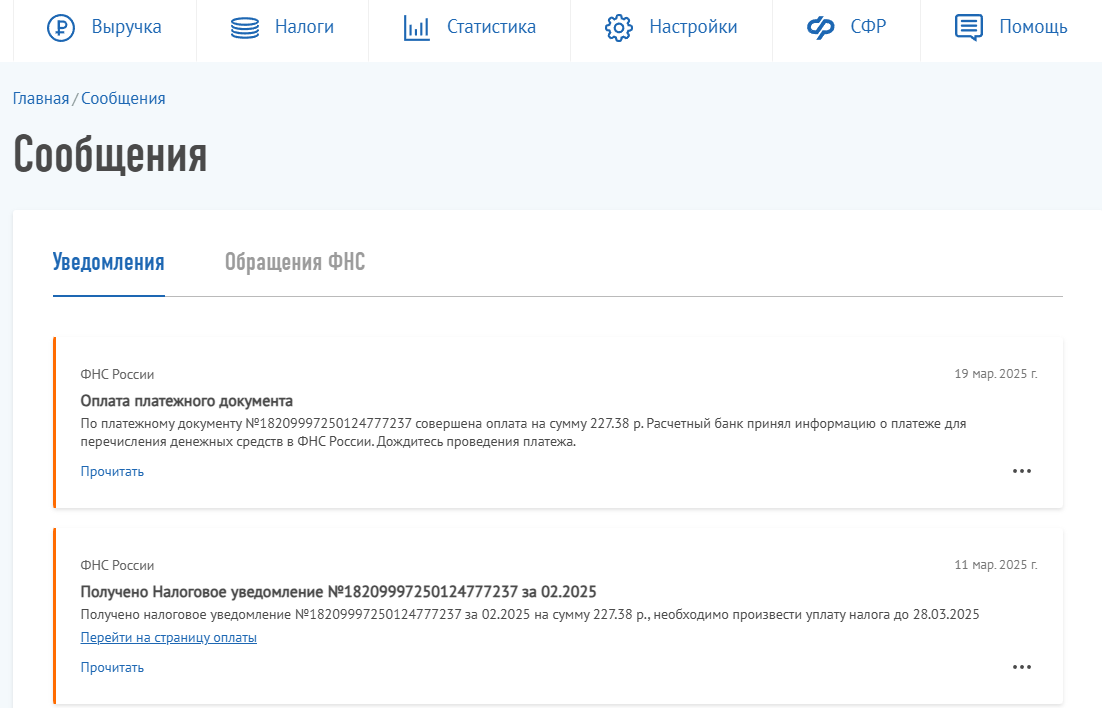Click Прочитать under Оплата платежного документа

click(112, 471)
